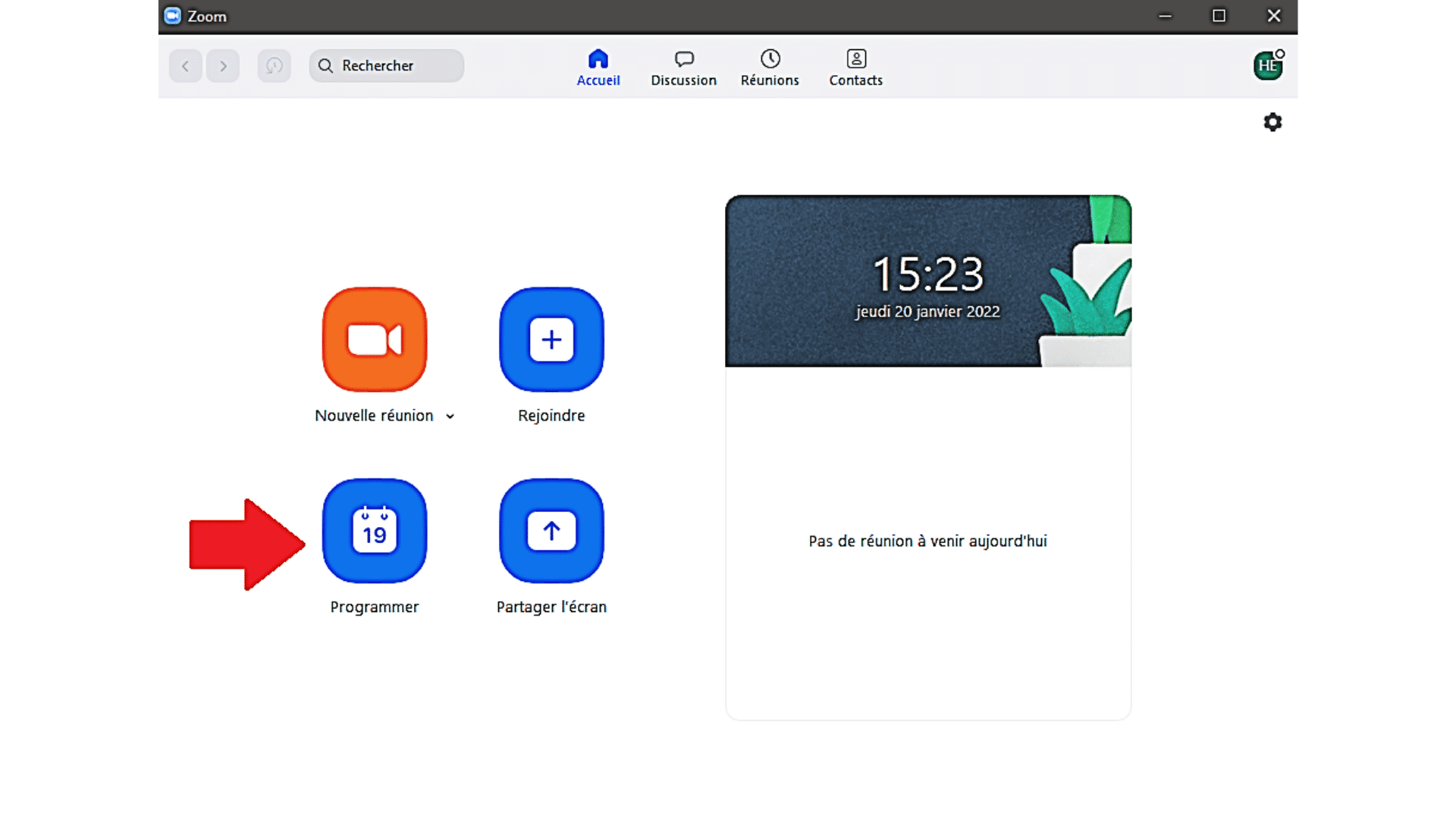Maximize the Zoom window
This screenshot has height=819, width=1456.
[x=1219, y=16]
